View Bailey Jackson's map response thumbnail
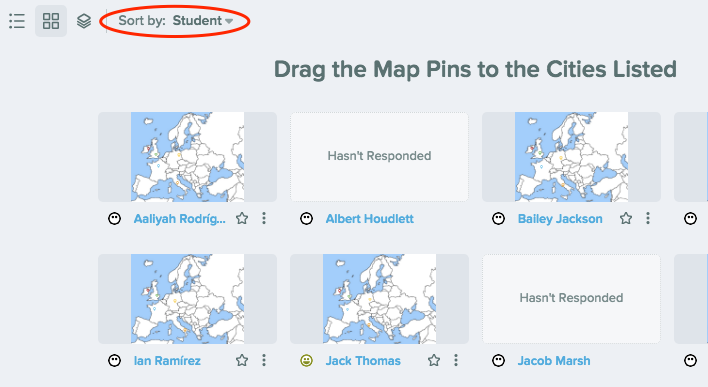 571,157
